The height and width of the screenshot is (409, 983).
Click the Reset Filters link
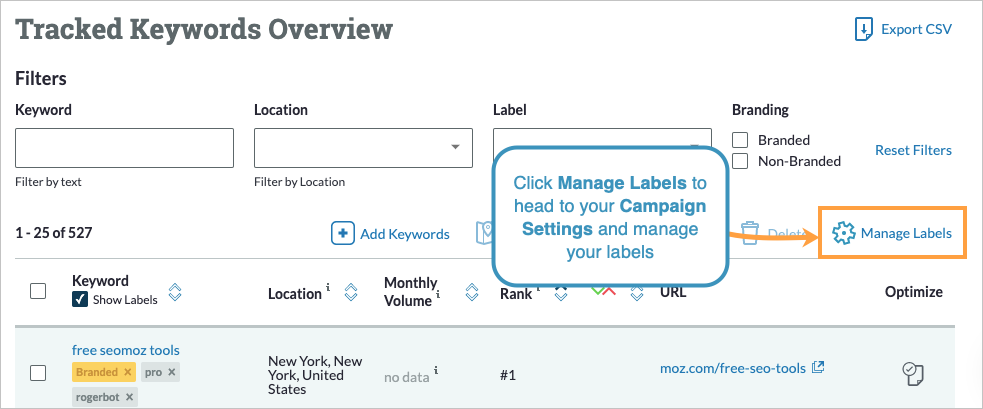[913, 150]
